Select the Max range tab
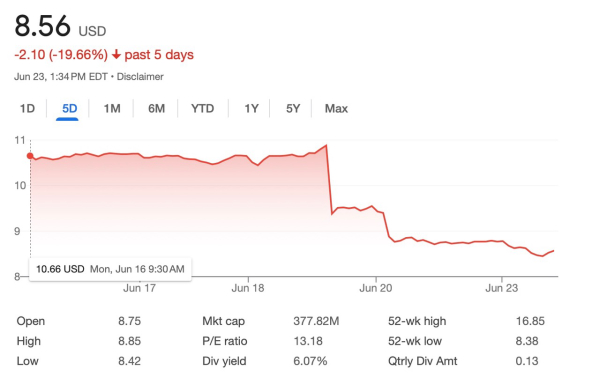 (336, 109)
